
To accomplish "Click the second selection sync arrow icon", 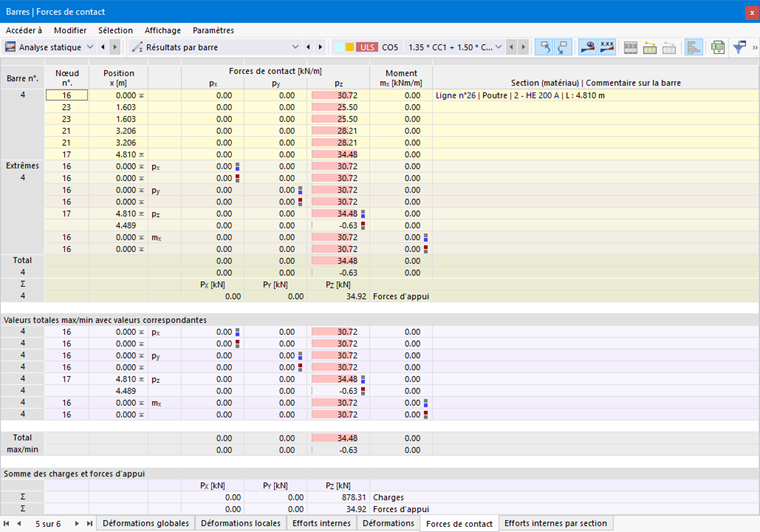I will pyautogui.click(x=563, y=47).
